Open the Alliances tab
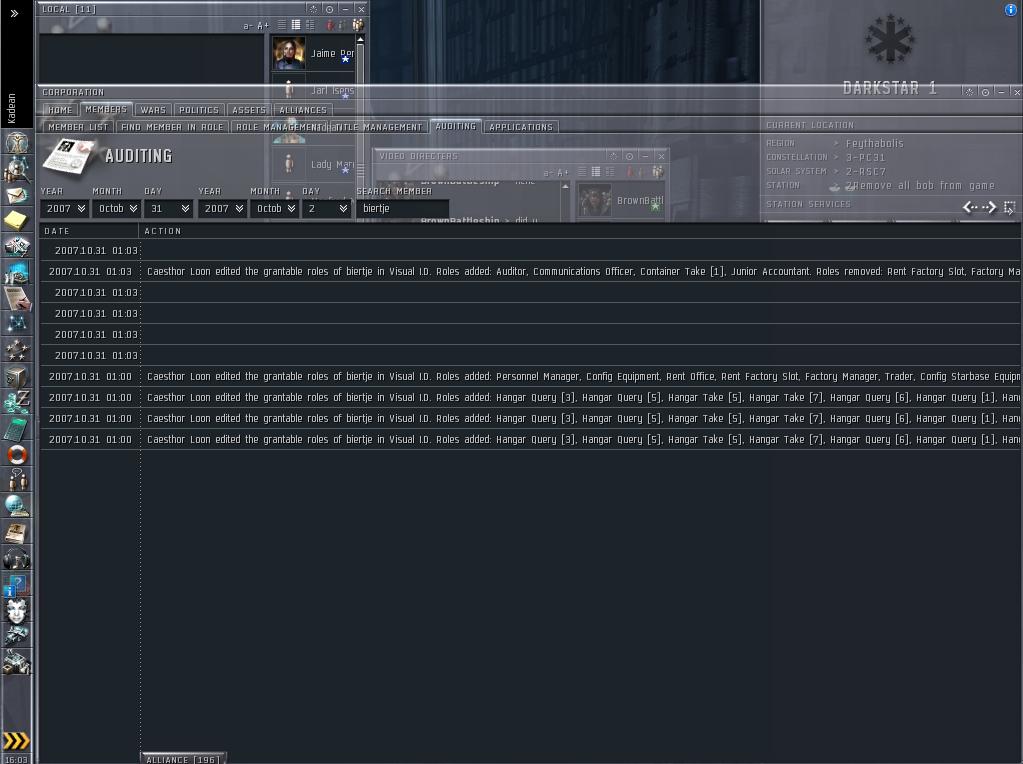1023x764 pixels. pyautogui.click(x=303, y=110)
